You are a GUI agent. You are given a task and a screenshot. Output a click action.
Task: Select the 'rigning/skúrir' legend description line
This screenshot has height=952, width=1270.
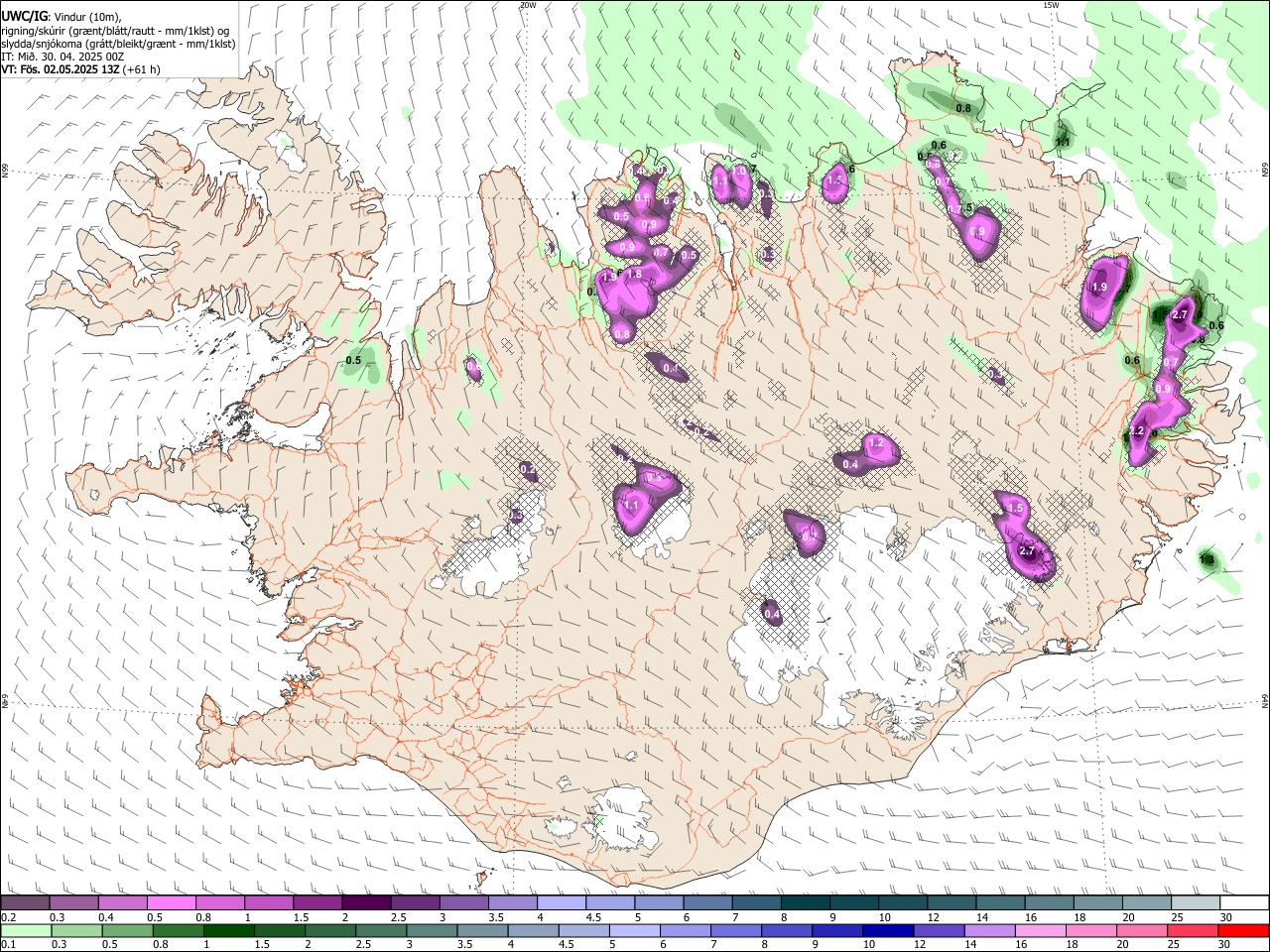pyautogui.click(x=115, y=31)
